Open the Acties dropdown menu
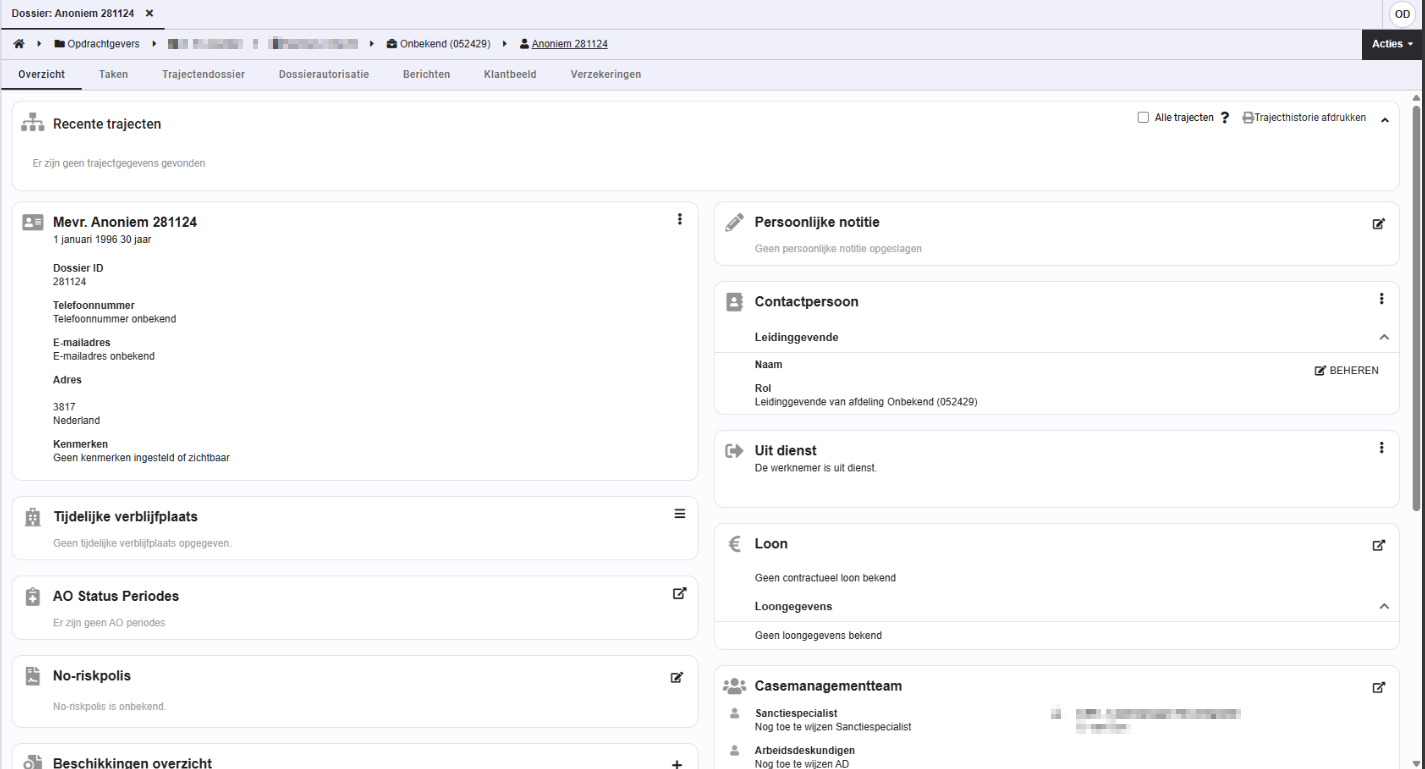The image size is (1425, 769). click(x=1393, y=44)
